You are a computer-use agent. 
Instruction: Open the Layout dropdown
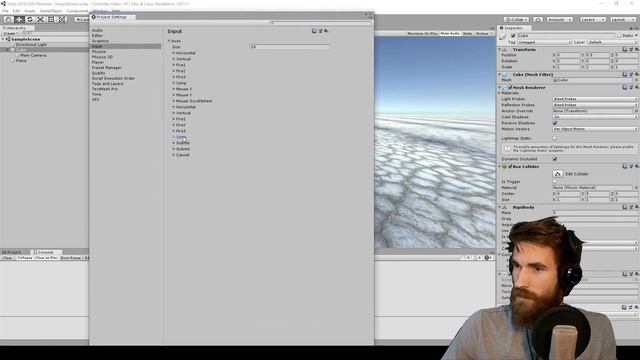pyautogui.click(x=622, y=19)
